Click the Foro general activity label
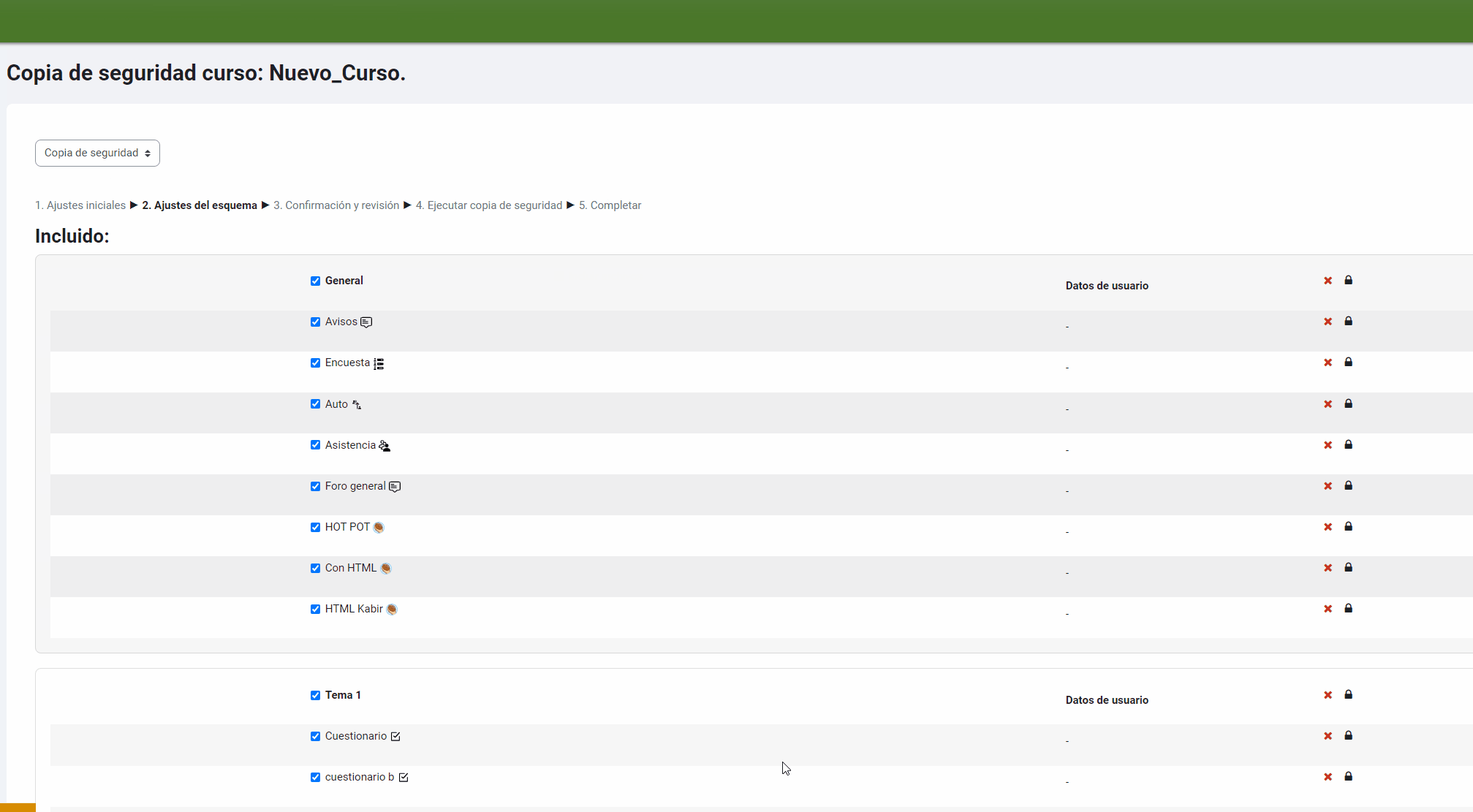Image resolution: width=1473 pixels, height=812 pixels. pyautogui.click(x=355, y=486)
